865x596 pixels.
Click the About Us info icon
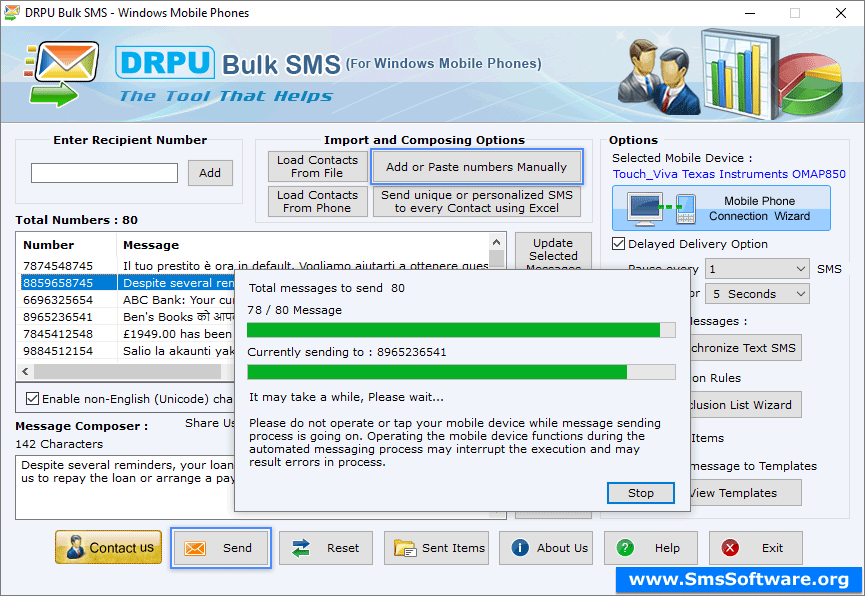tap(520, 547)
